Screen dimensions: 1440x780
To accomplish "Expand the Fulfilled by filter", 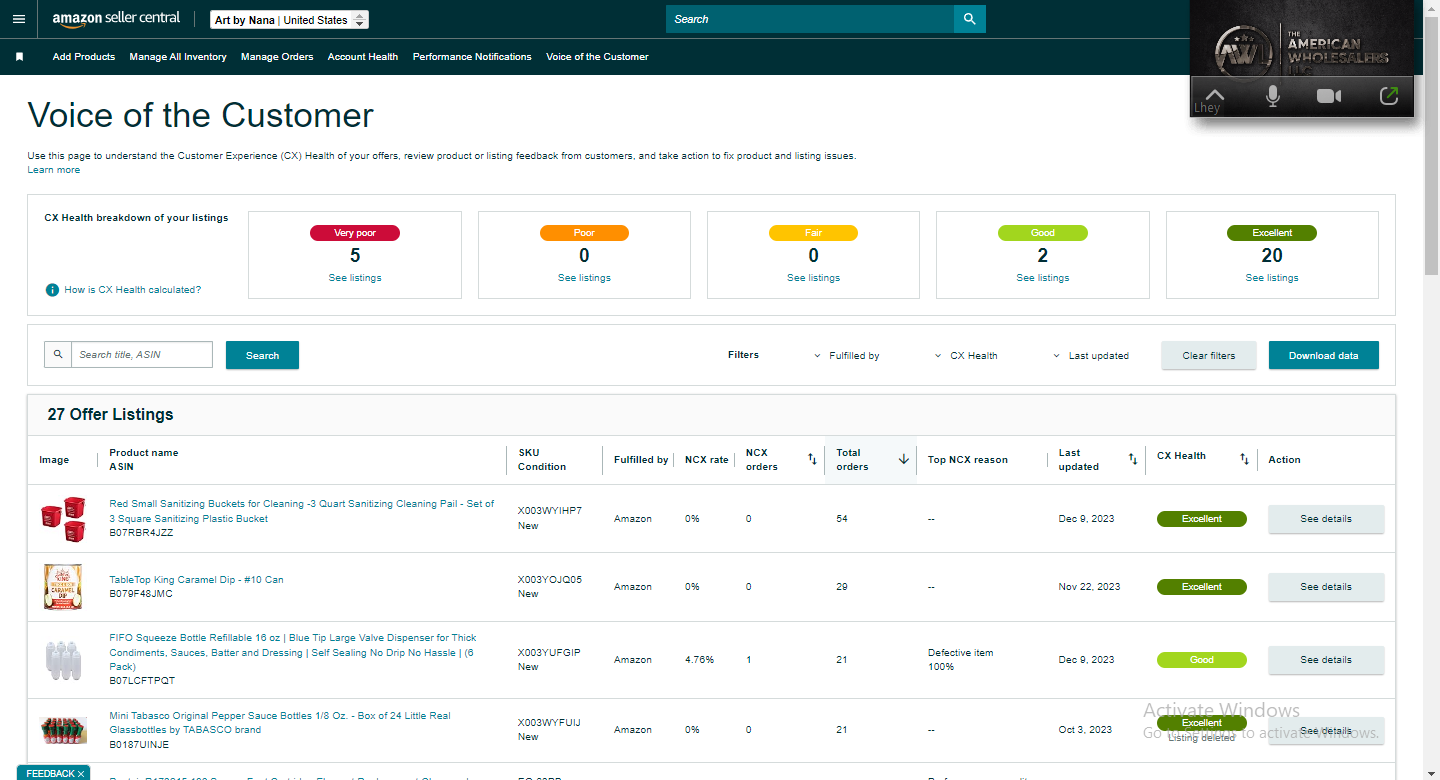I will (847, 356).
